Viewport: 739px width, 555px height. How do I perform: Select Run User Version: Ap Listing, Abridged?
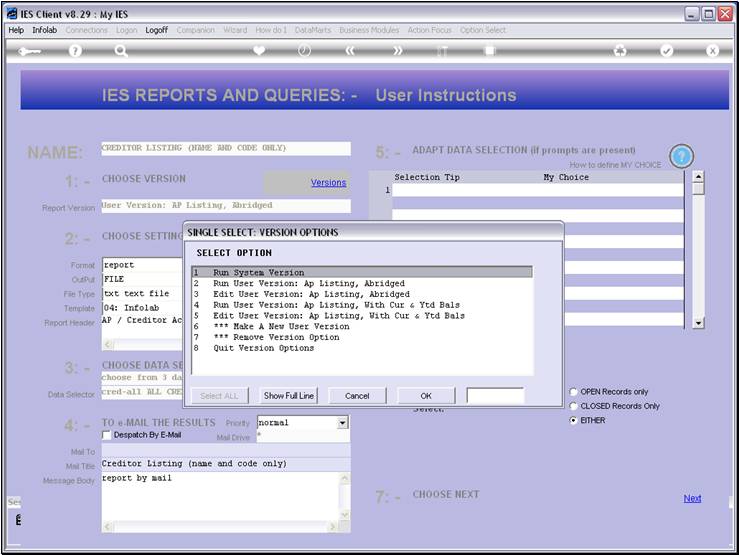pos(362,283)
